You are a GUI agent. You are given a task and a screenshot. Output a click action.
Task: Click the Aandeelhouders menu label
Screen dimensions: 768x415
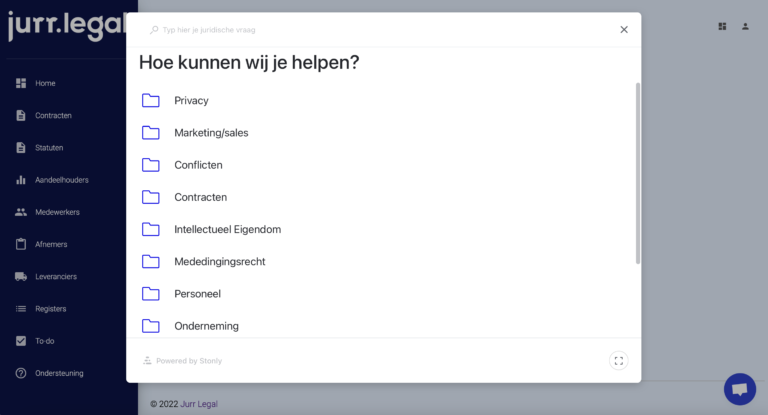coord(62,180)
